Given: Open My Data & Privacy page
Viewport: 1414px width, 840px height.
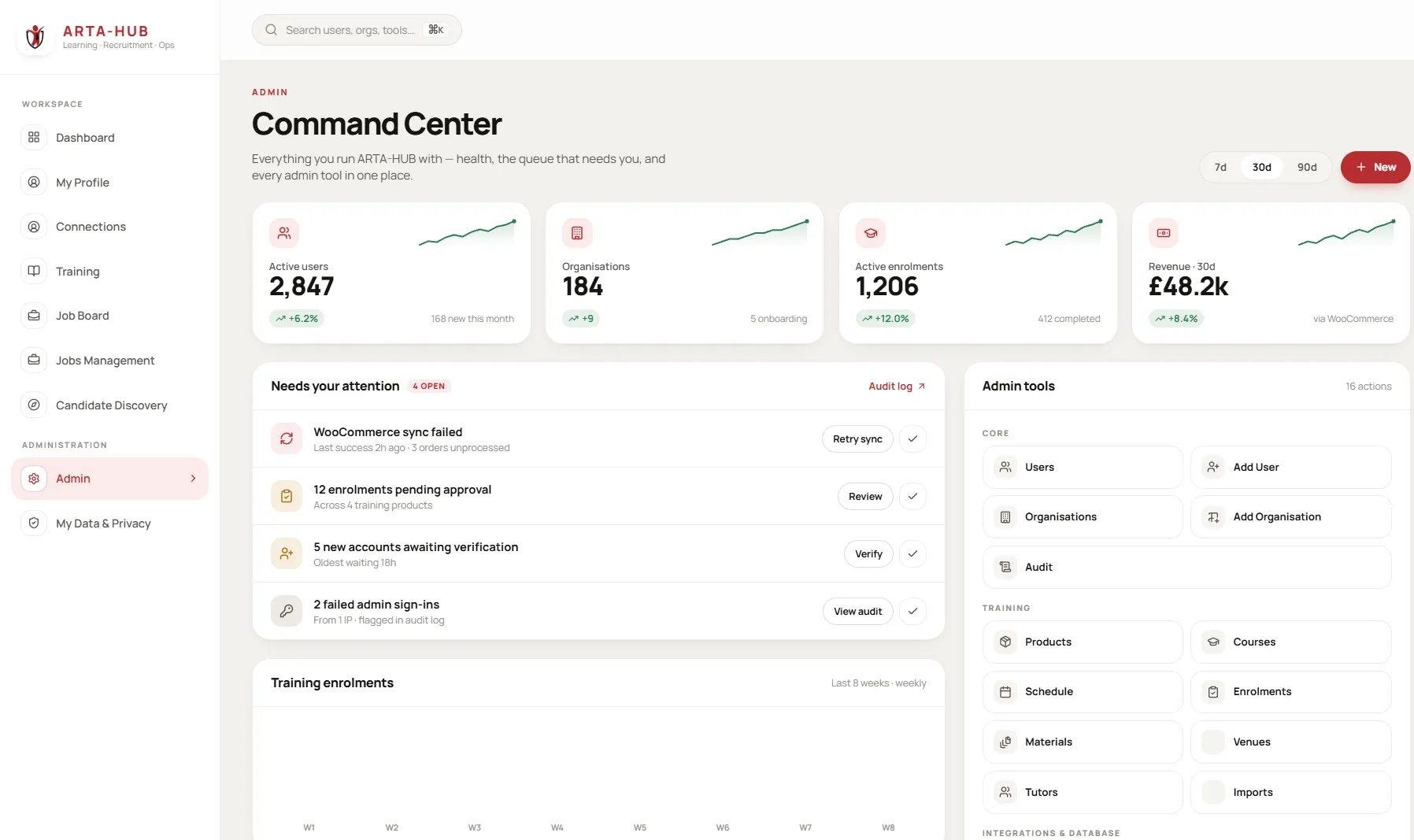Looking at the screenshot, I should [109, 523].
